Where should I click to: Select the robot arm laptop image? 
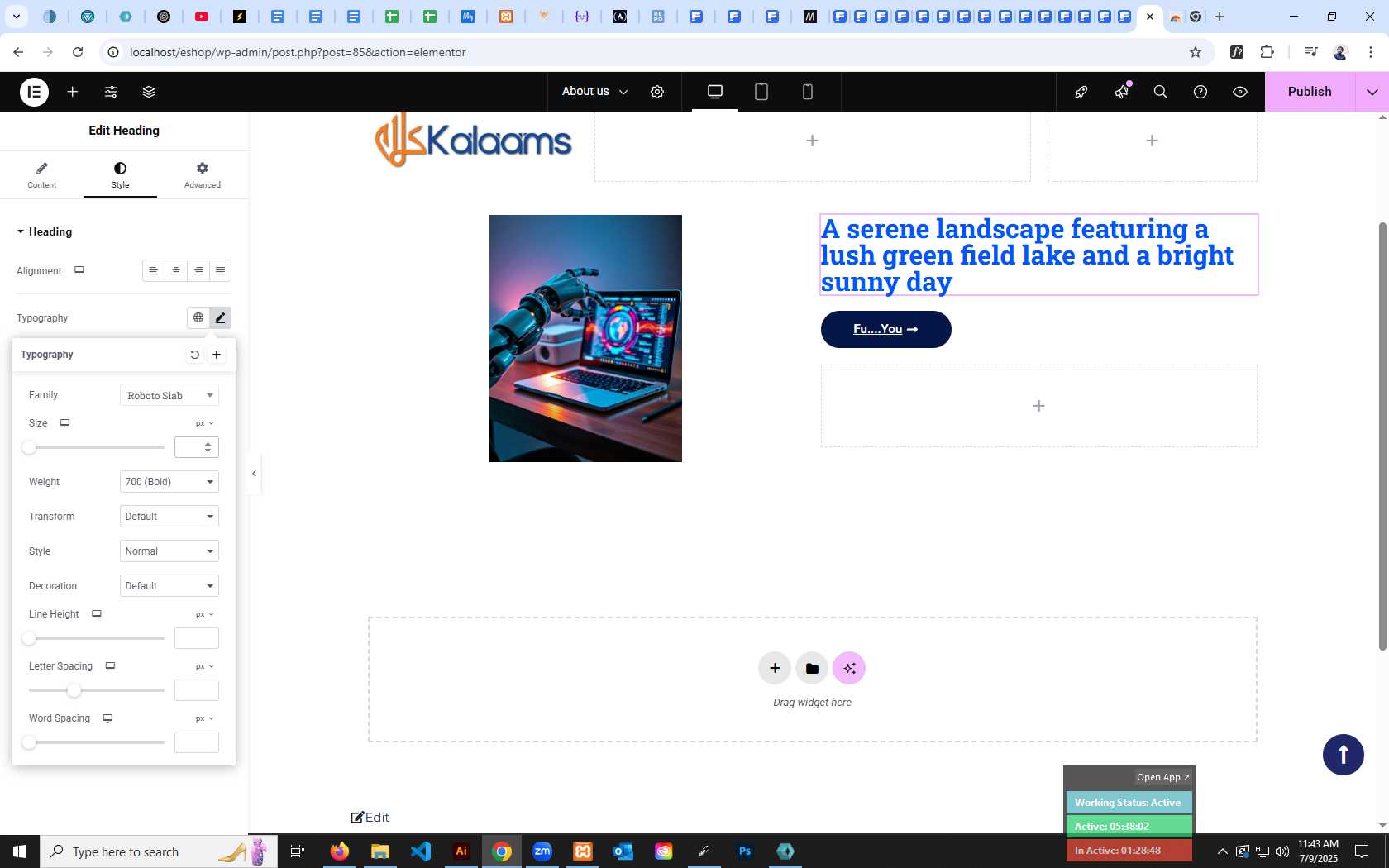click(x=585, y=338)
